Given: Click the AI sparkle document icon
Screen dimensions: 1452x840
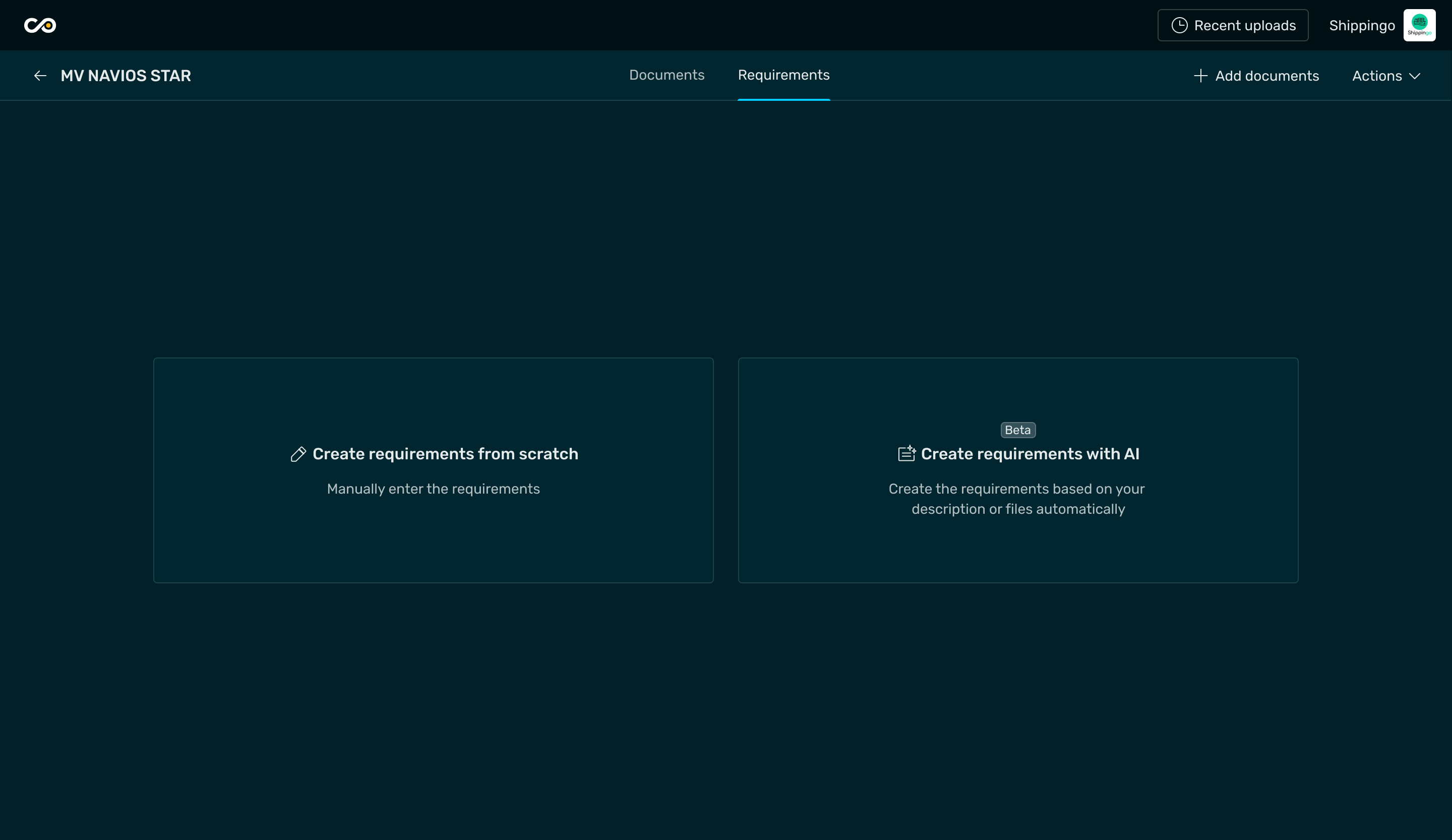Looking at the screenshot, I should (906, 453).
